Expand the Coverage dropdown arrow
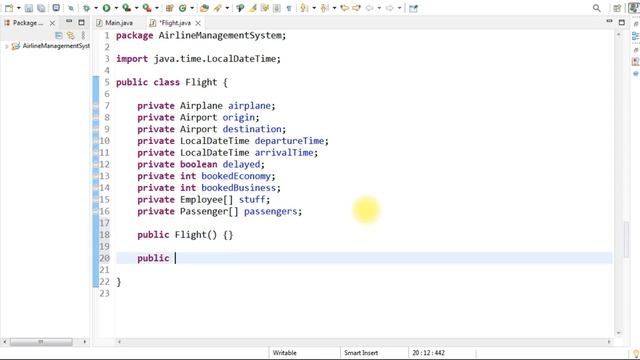Image resolution: width=640 pixels, height=360 pixels. click(x=136, y=8)
